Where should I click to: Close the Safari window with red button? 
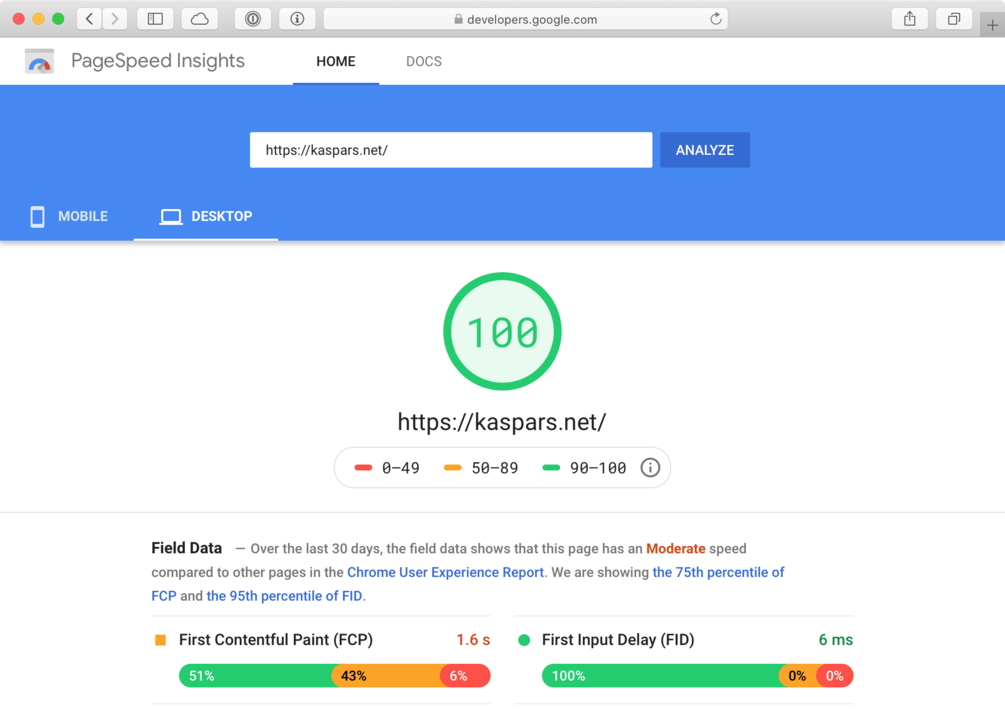coord(19,19)
